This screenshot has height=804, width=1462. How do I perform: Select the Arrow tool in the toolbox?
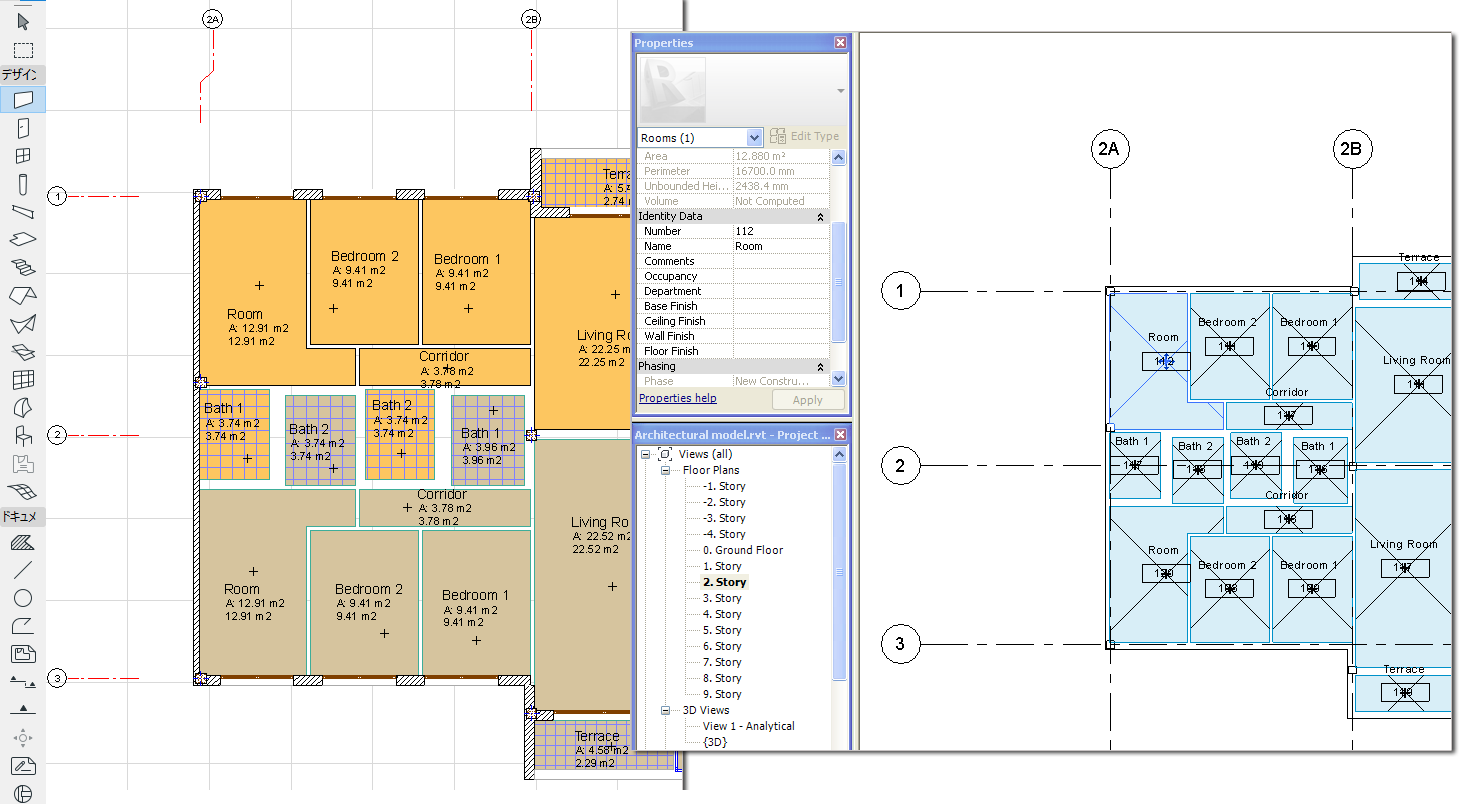click(x=23, y=21)
